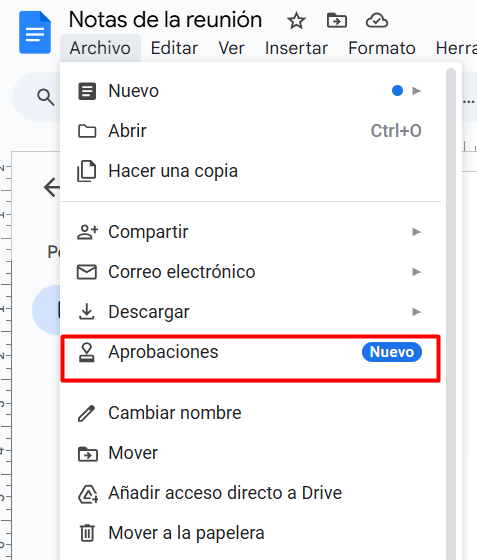This screenshot has height=560, width=477.
Task: Click the move-to-folder icon beside title
Action: point(337,20)
